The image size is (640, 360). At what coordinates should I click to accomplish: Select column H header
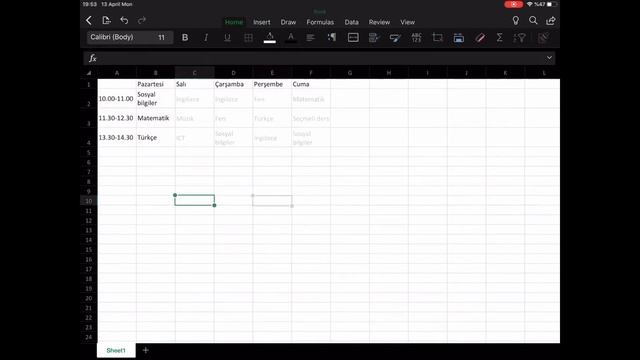tap(389, 73)
